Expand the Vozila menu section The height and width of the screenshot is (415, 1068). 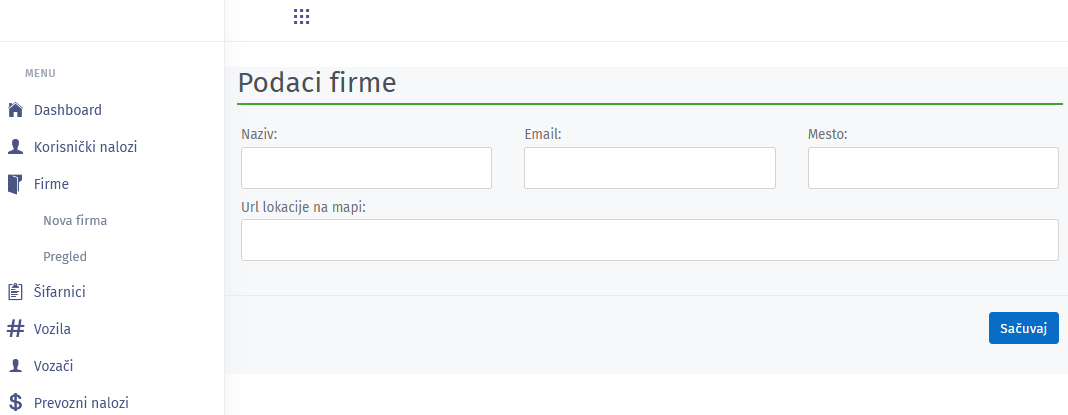(52, 328)
